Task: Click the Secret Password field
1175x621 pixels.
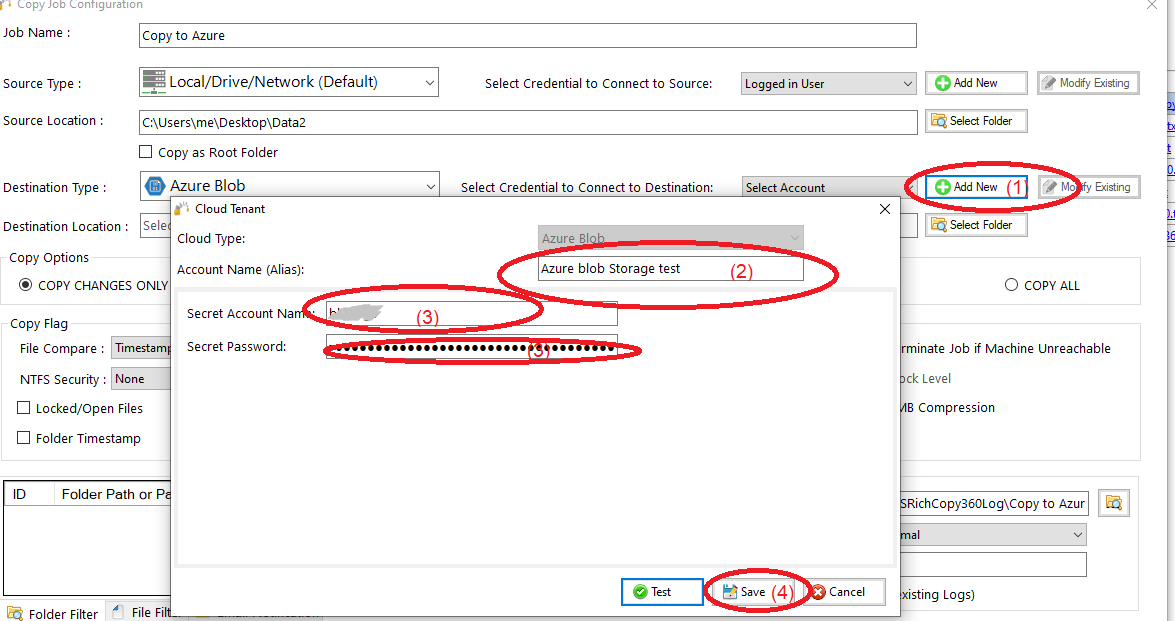Action: click(471, 347)
